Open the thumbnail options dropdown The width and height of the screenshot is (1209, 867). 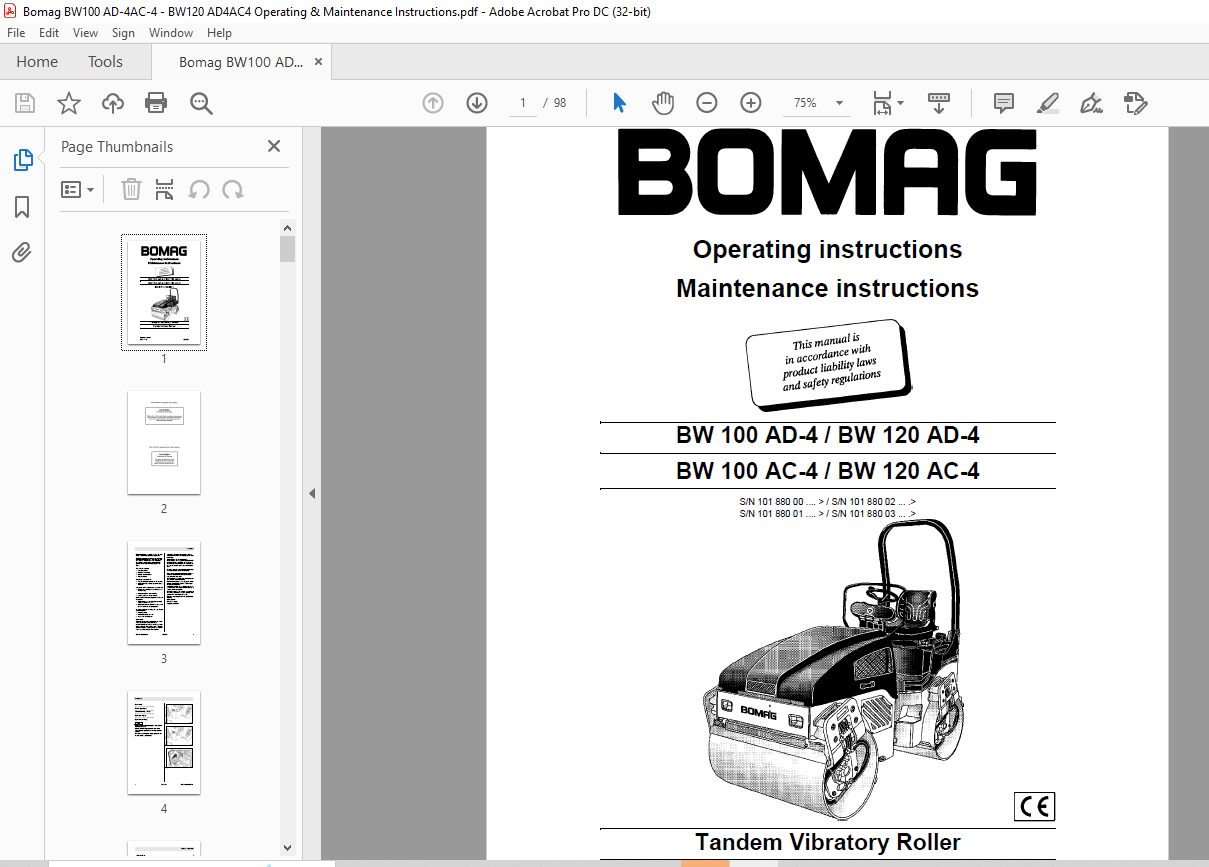[78, 189]
